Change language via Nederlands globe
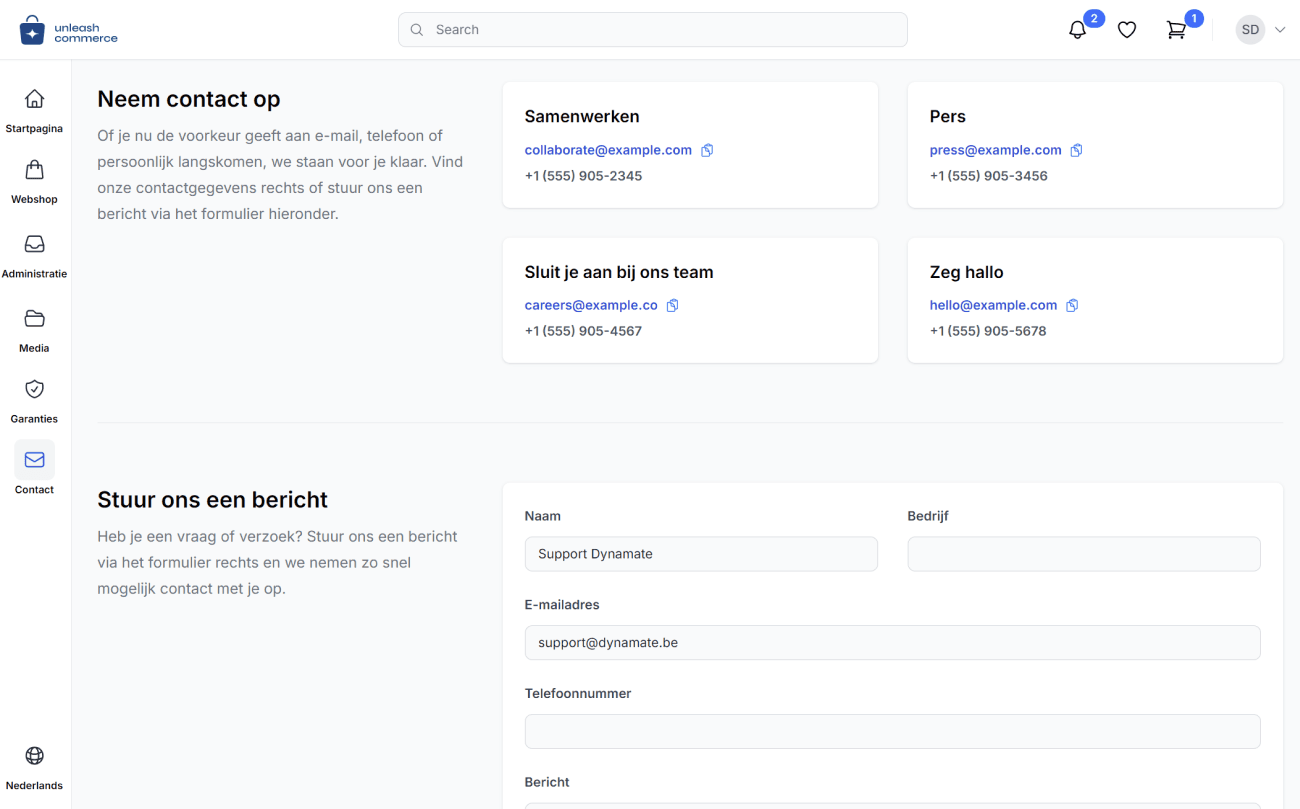 pos(34,767)
